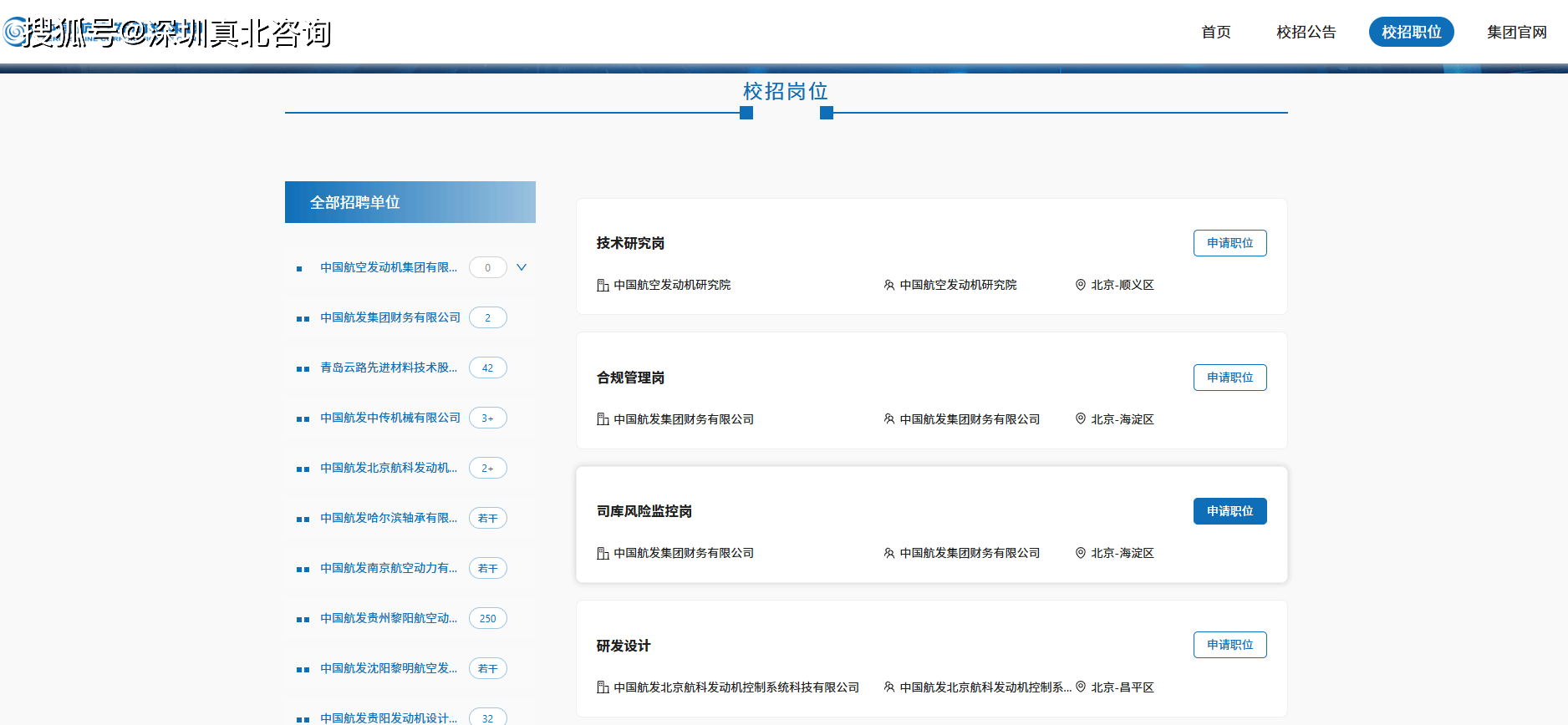The height and width of the screenshot is (725, 1568).
Task: Expand the 中国航空发动机集团 chevron arrow
Action: click(x=522, y=267)
